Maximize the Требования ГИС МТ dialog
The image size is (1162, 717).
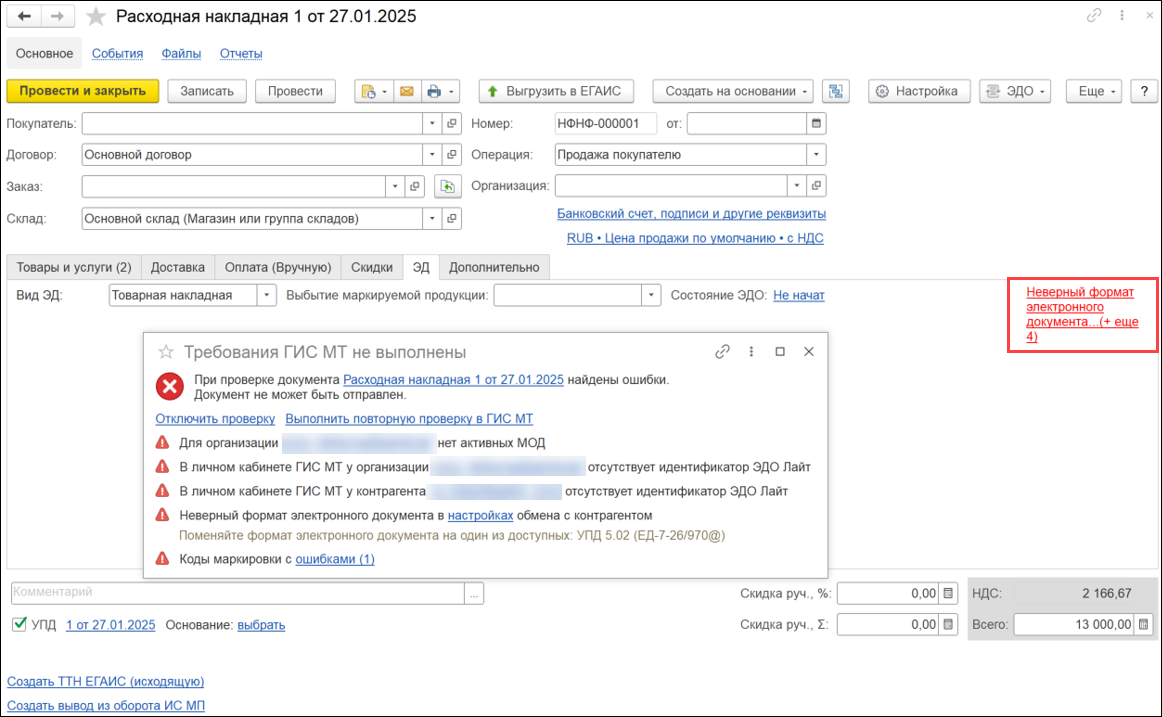tap(780, 352)
